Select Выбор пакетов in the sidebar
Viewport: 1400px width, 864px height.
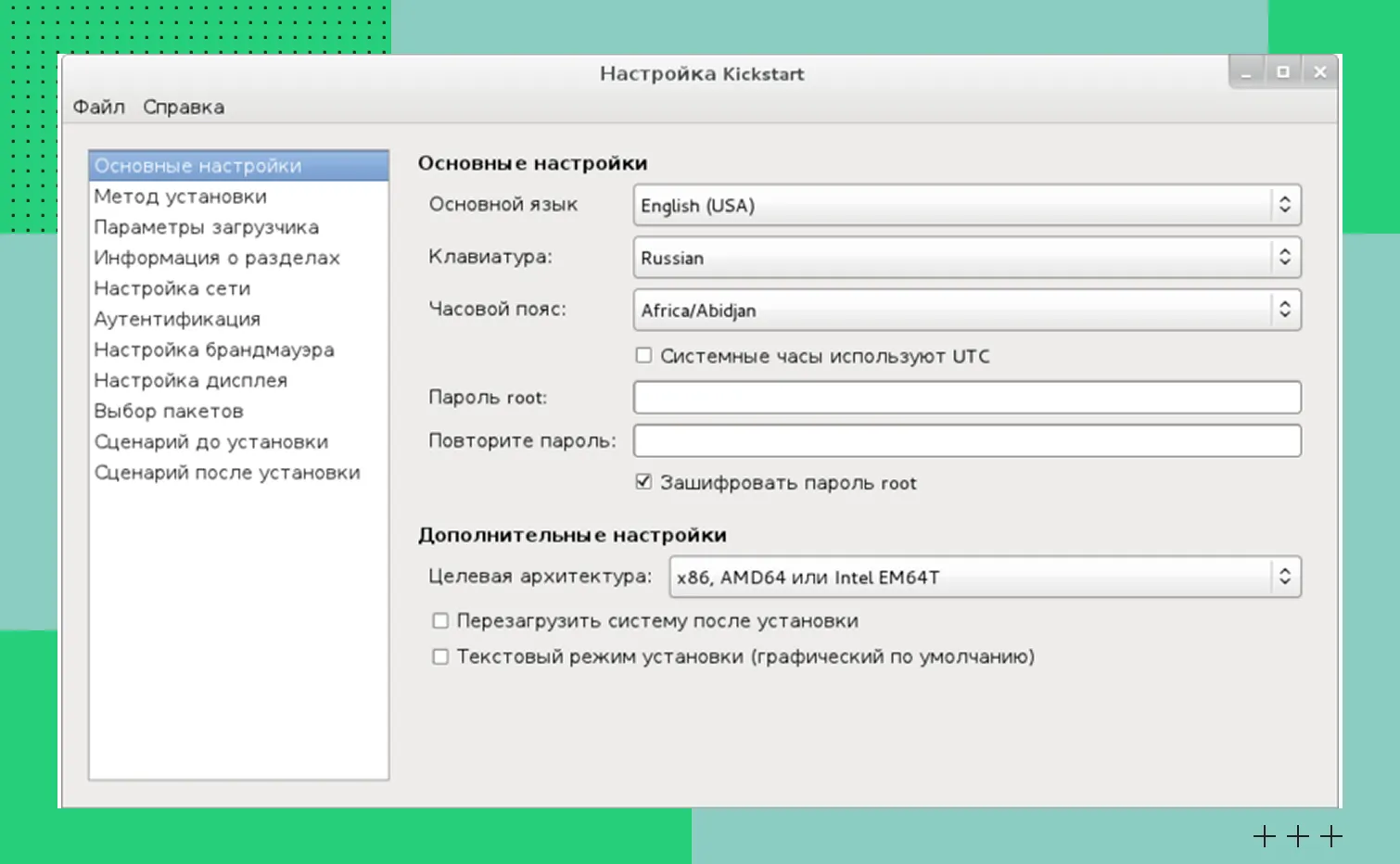[169, 411]
